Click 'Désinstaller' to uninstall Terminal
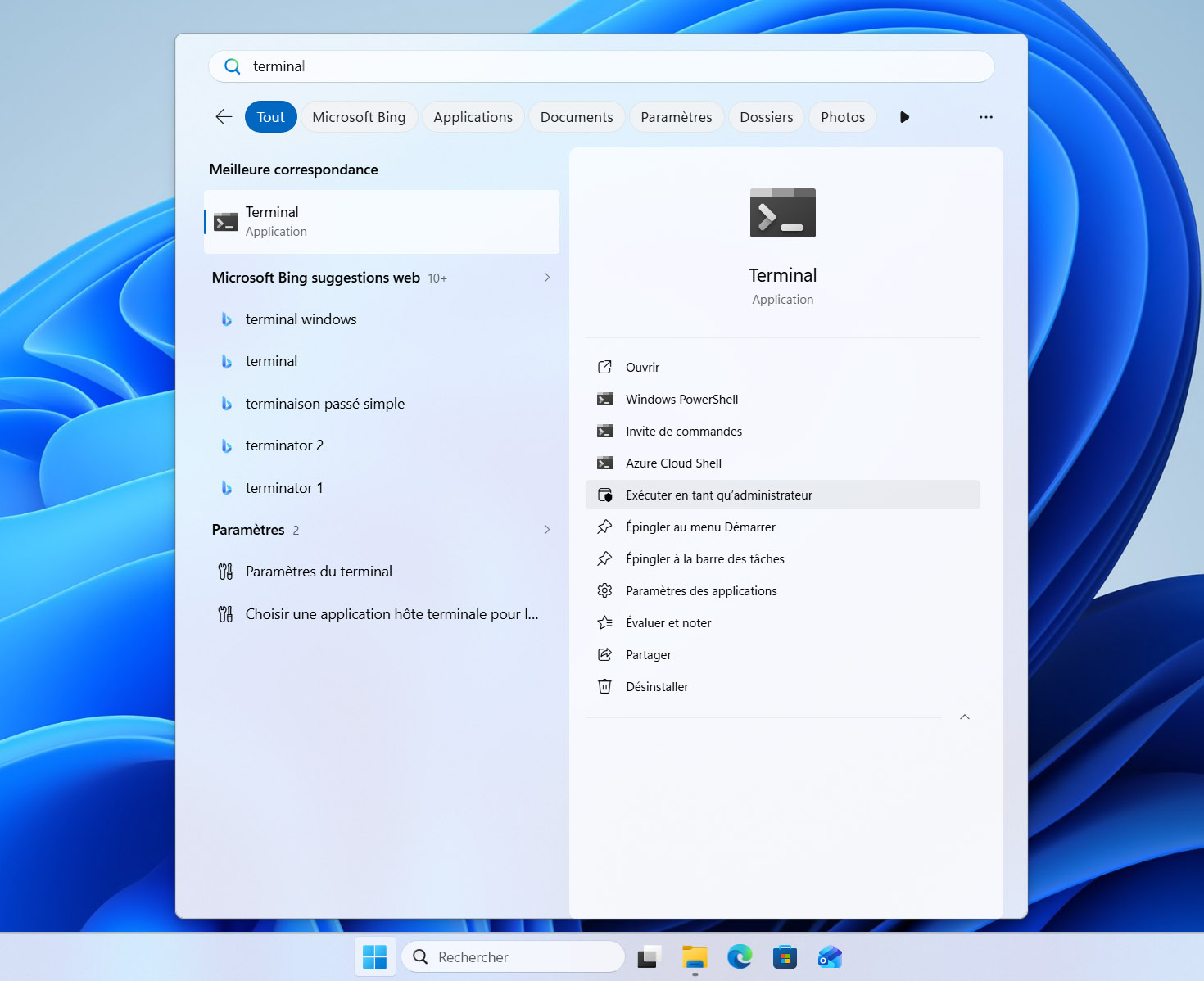Viewport: 1204px width, 981px height. [783, 686]
